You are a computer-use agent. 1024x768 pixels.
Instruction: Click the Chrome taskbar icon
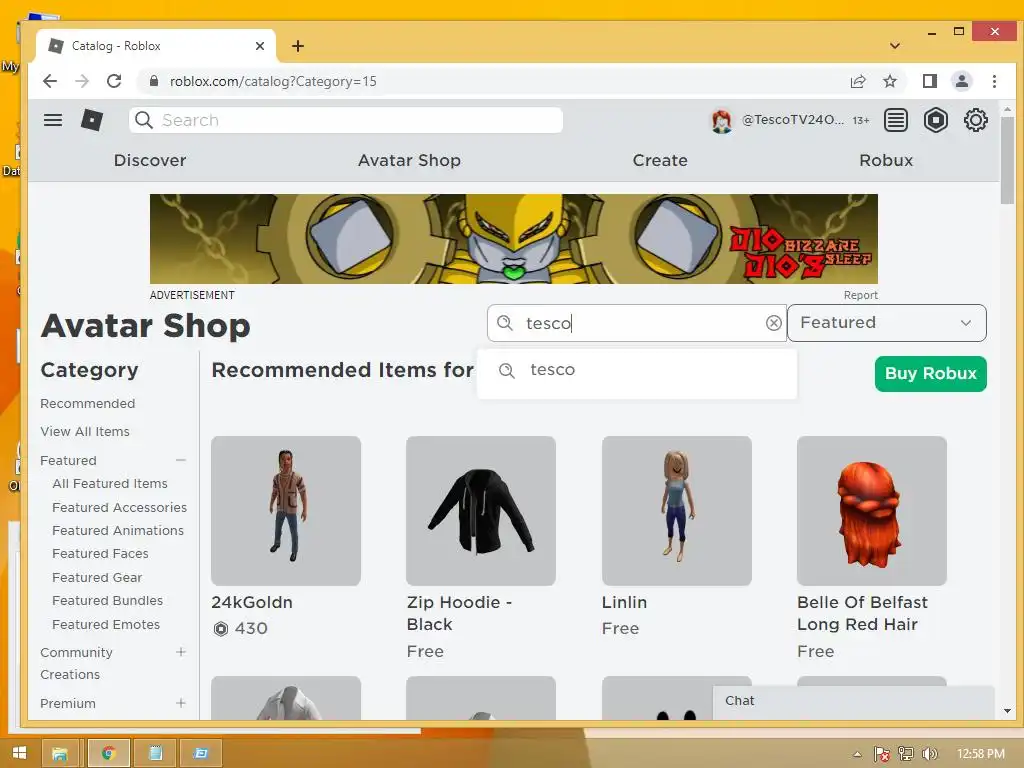pos(109,753)
